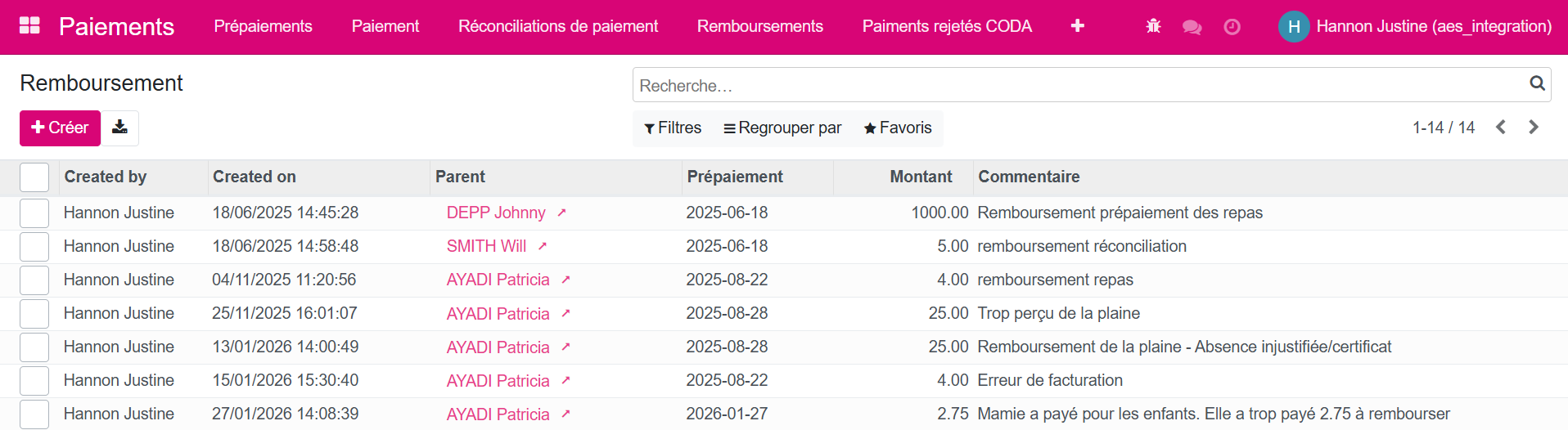
Task: Click comment 'Erreur de facturation'
Action: coord(1050,380)
